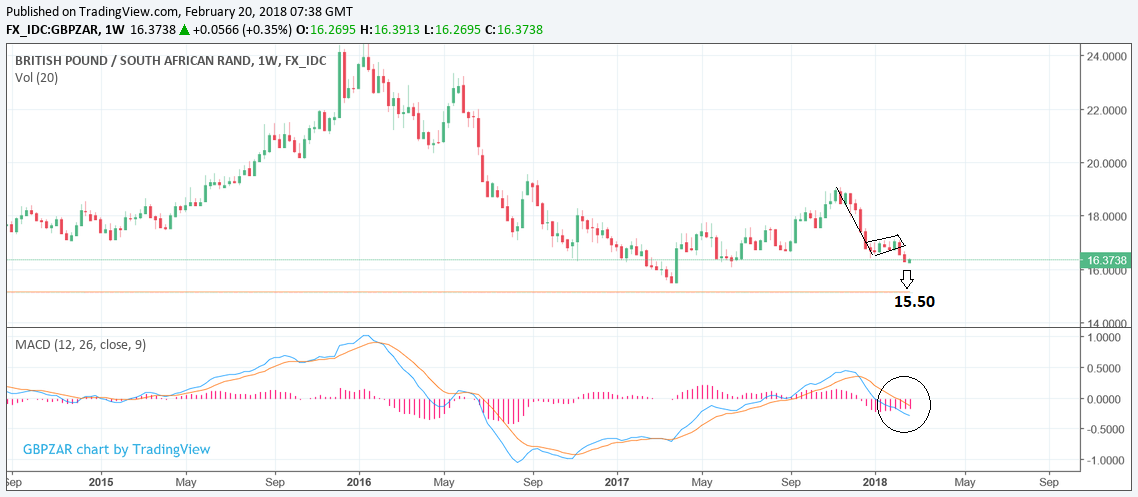The height and width of the screenshot is (497, 1138).
Task: Click 2016 on the time axis
Action: (357, 480)
